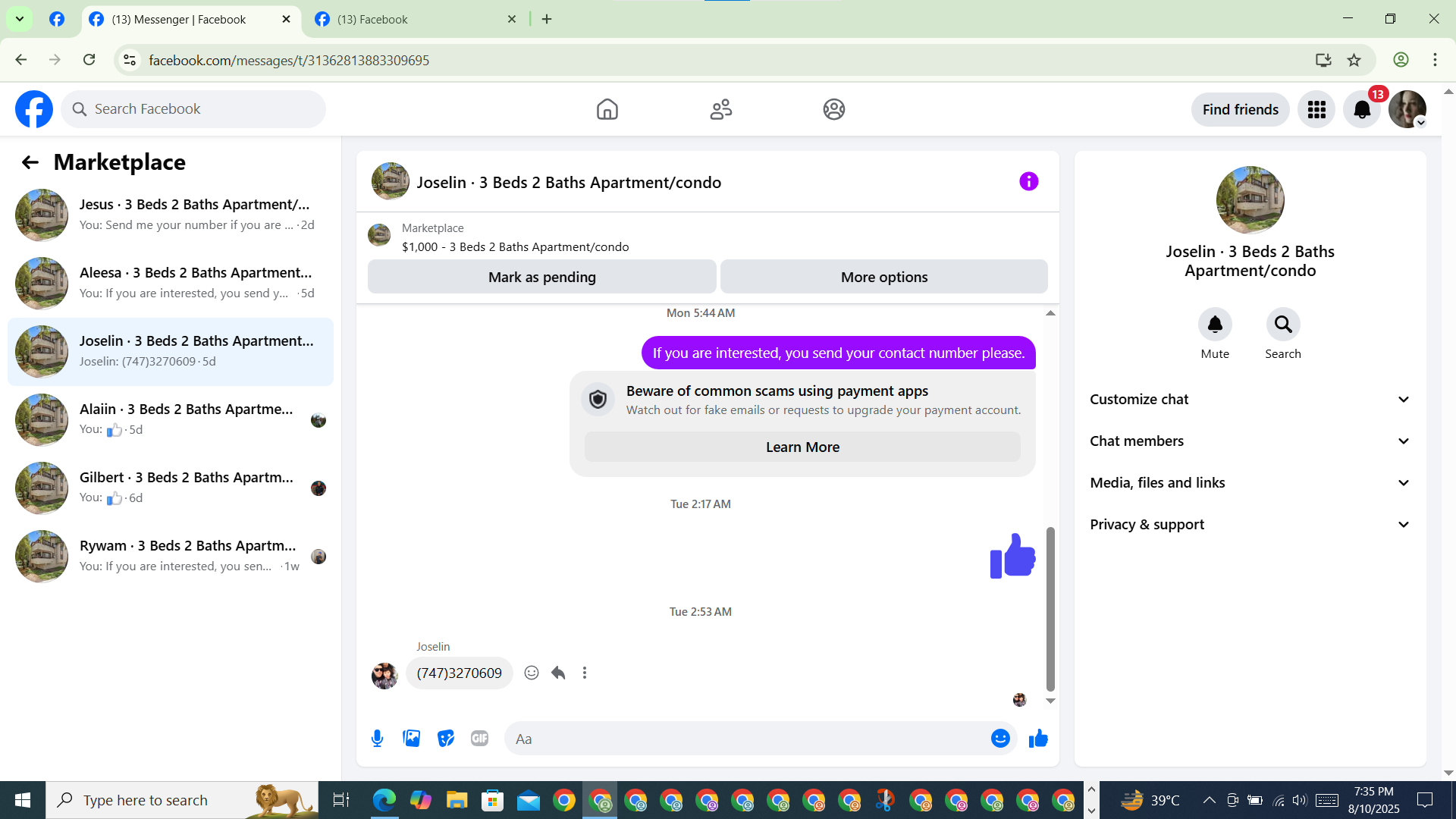Click Mark as pending button
This screenshot has width=1456, height=819.
coord(541,277)
